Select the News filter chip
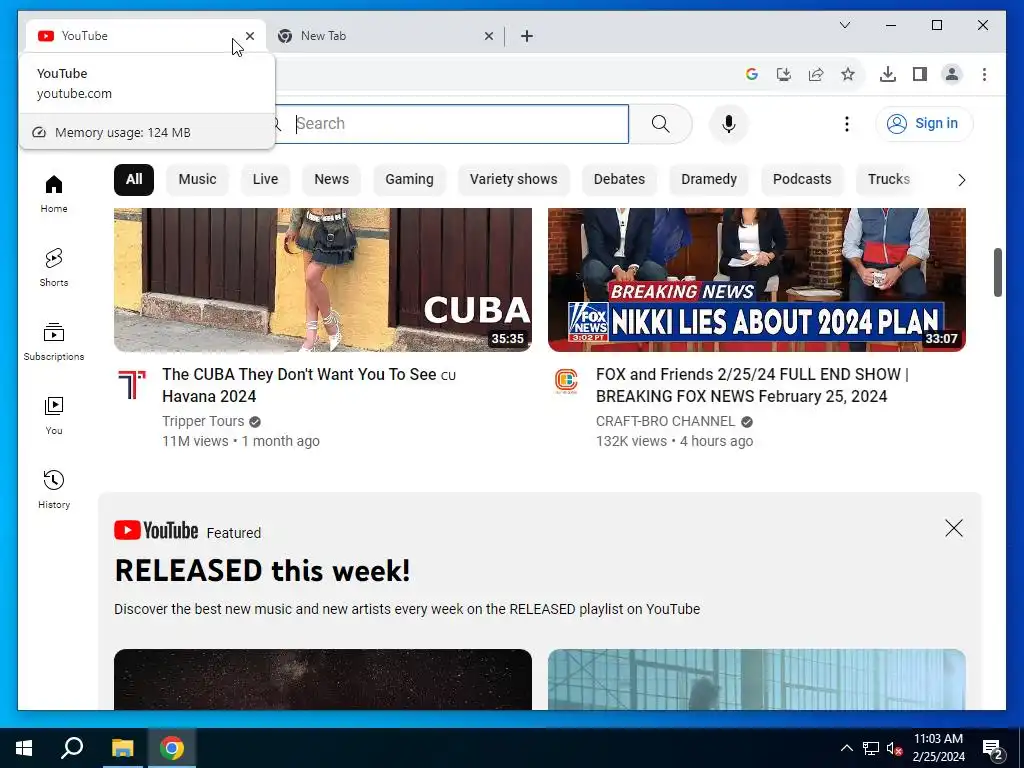 (x=331, y=180)
